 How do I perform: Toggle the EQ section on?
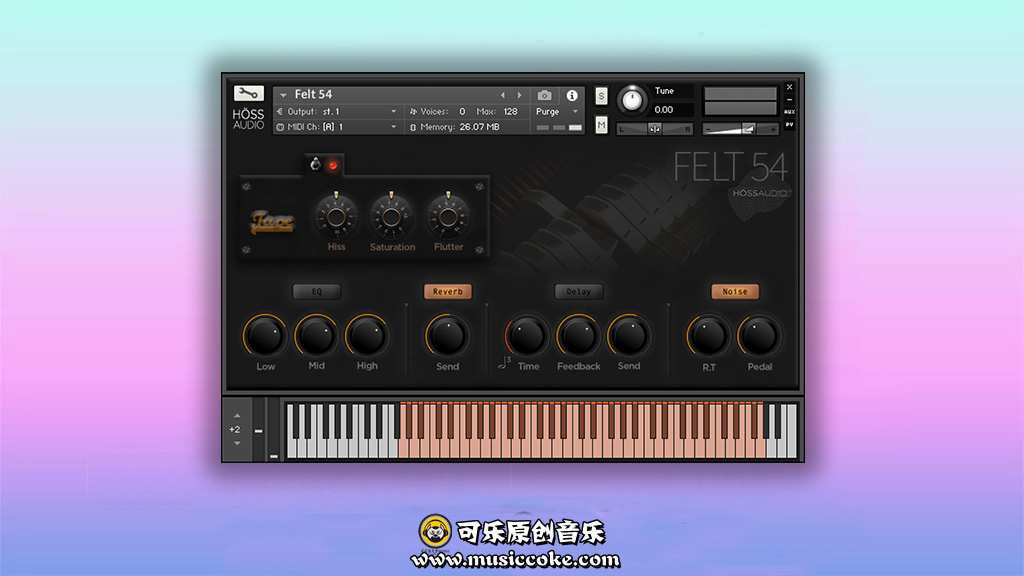317,291
